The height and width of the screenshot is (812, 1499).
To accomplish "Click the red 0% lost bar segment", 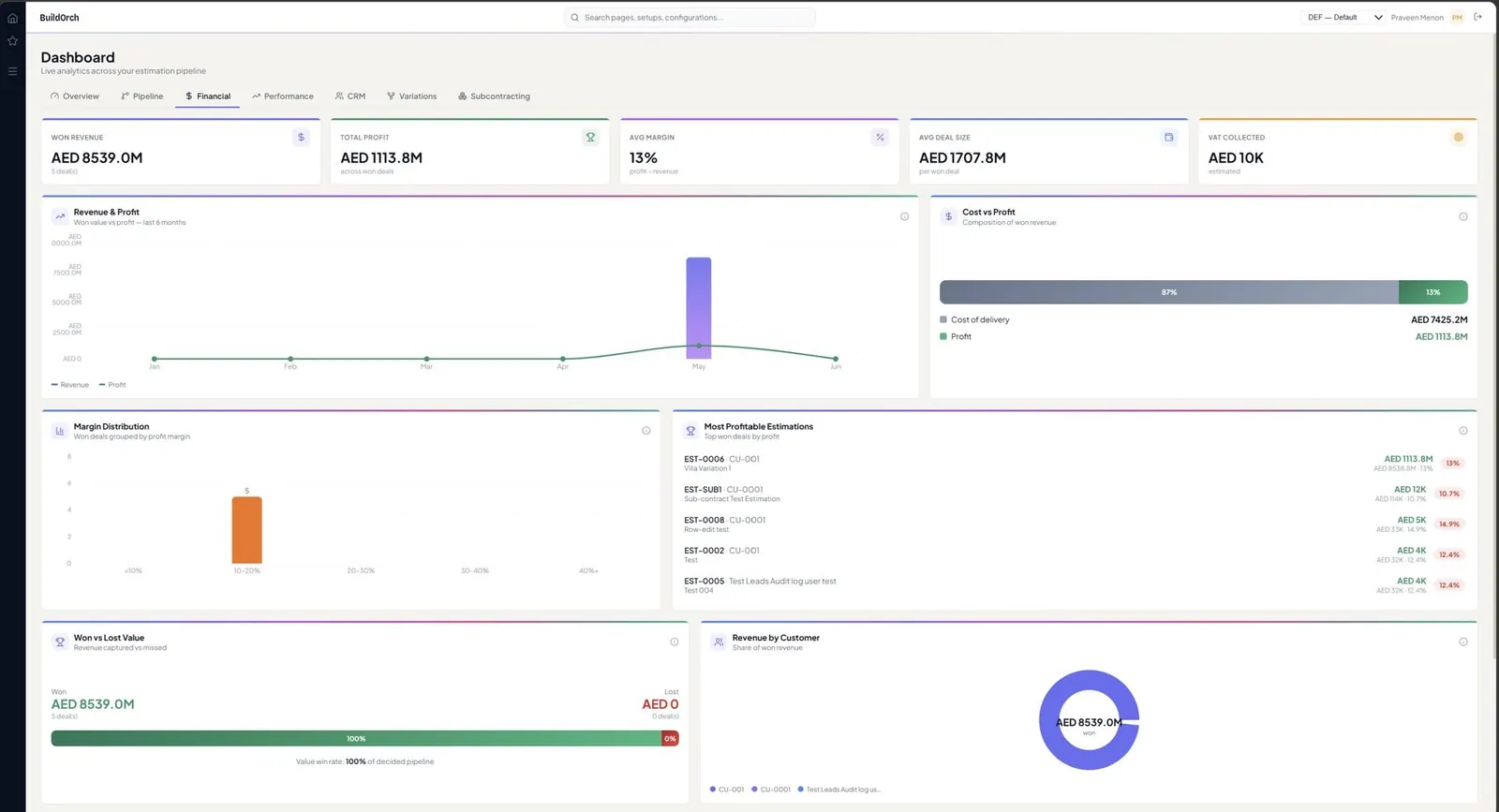I will [670, 739].
